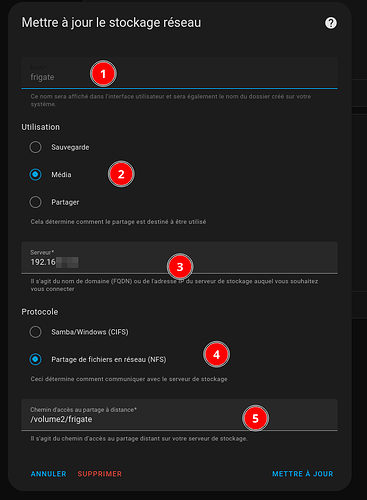This screenshot has width=367, height=500.
Task: Confirm changes with METTRE À JOUR
Action: tap(303, 474)
